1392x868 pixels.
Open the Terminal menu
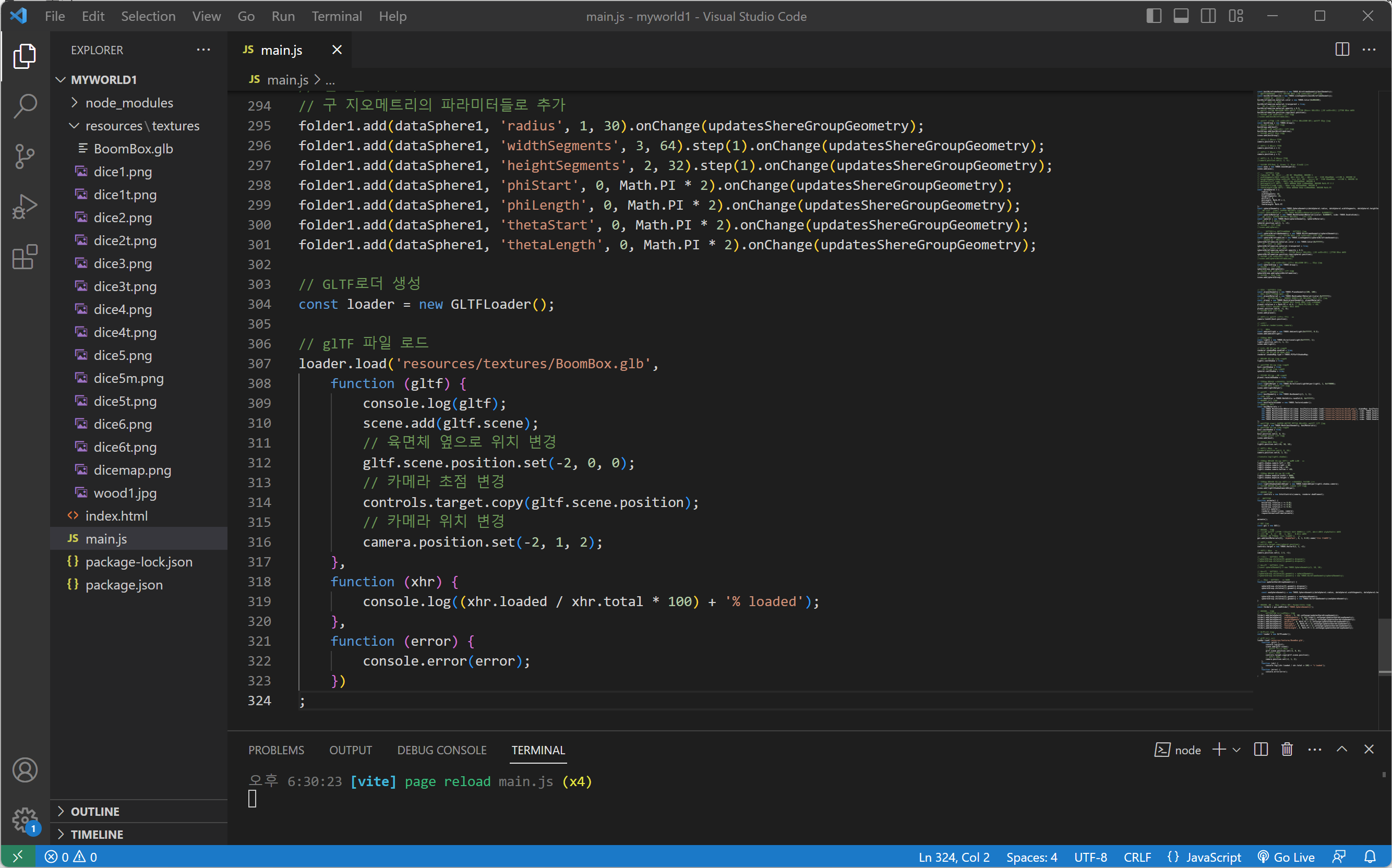click(337, 16)
